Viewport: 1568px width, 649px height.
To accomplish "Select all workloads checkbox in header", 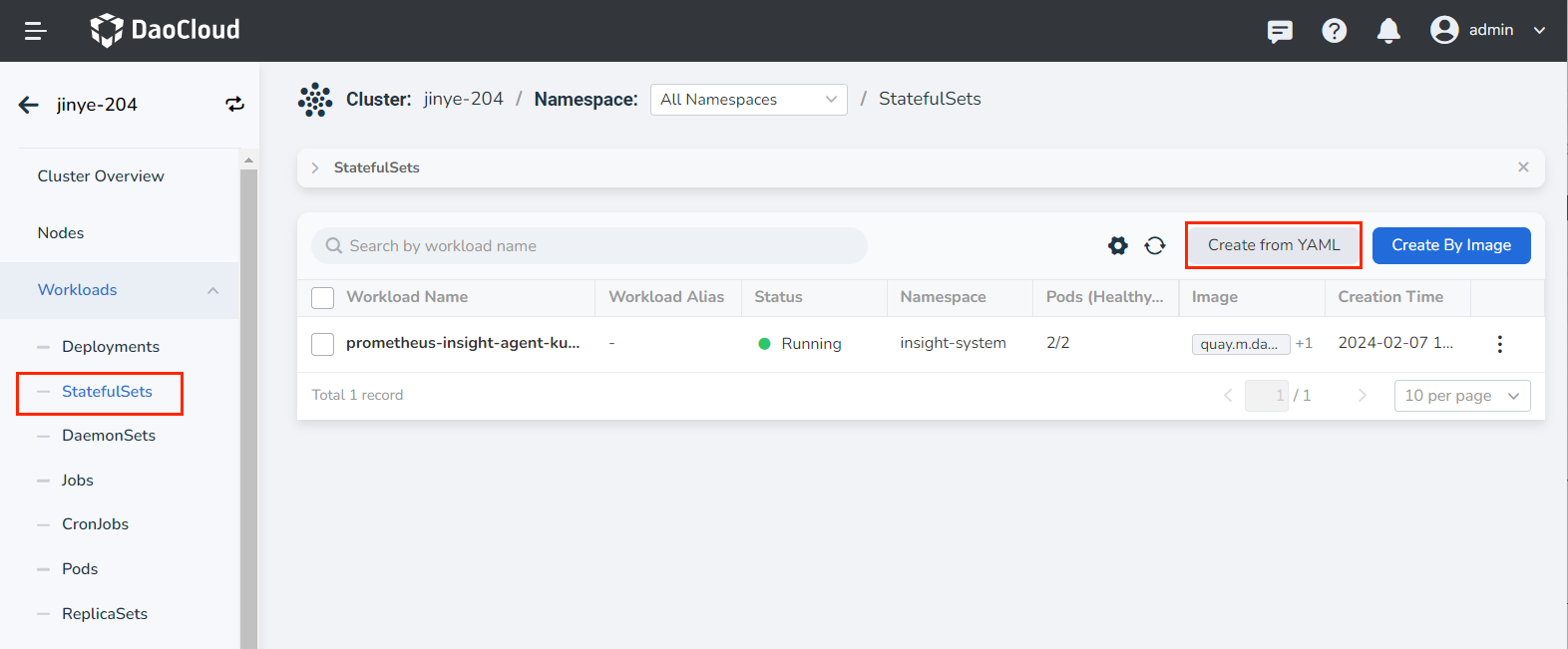I will coord(323,297).
